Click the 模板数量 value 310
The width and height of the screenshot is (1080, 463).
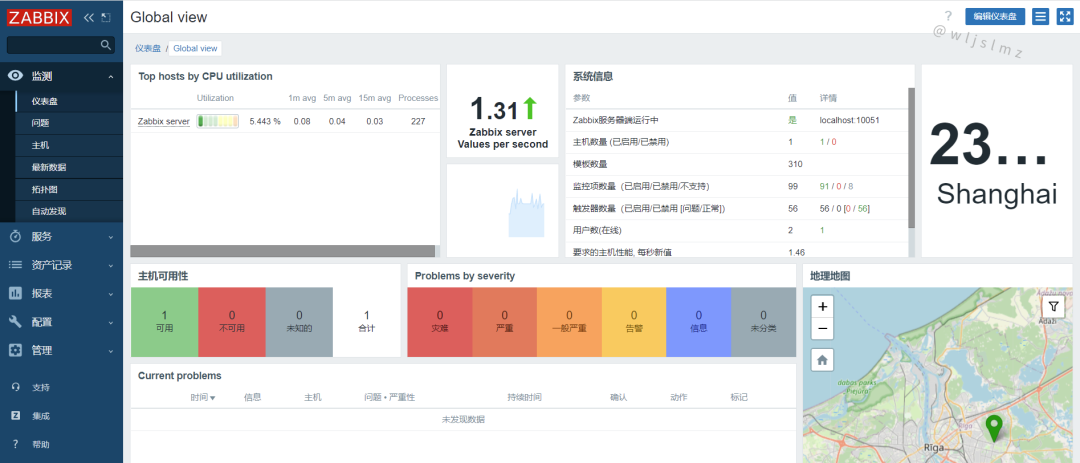click(x=796, y=164)
